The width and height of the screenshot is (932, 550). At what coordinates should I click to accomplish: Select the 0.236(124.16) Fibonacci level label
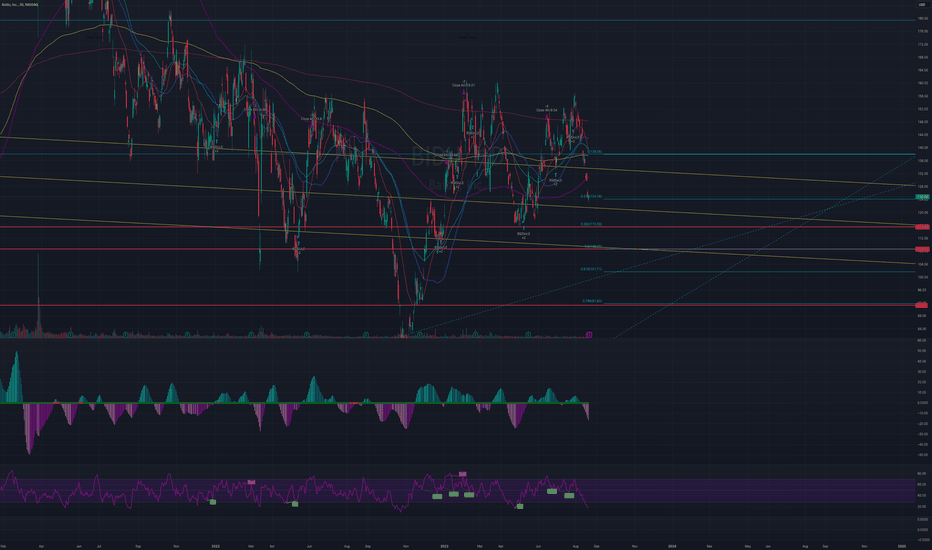[x=591, y=196]
